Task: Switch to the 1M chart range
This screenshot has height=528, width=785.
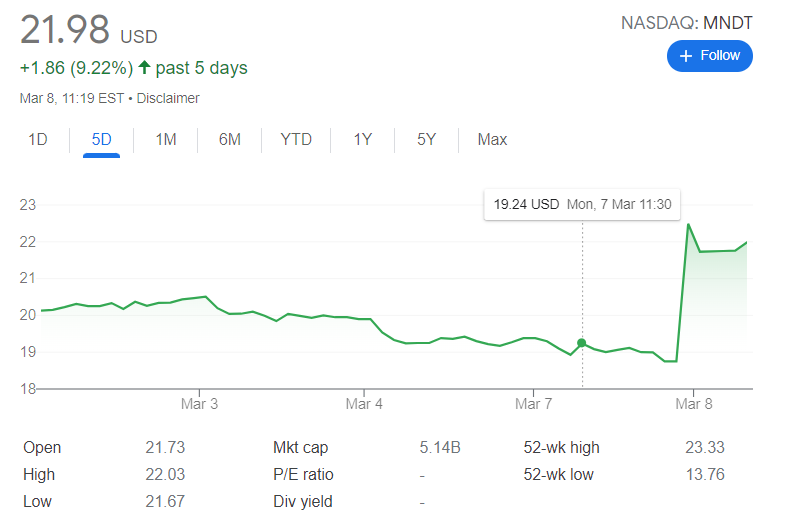Action: coord(165,140)
